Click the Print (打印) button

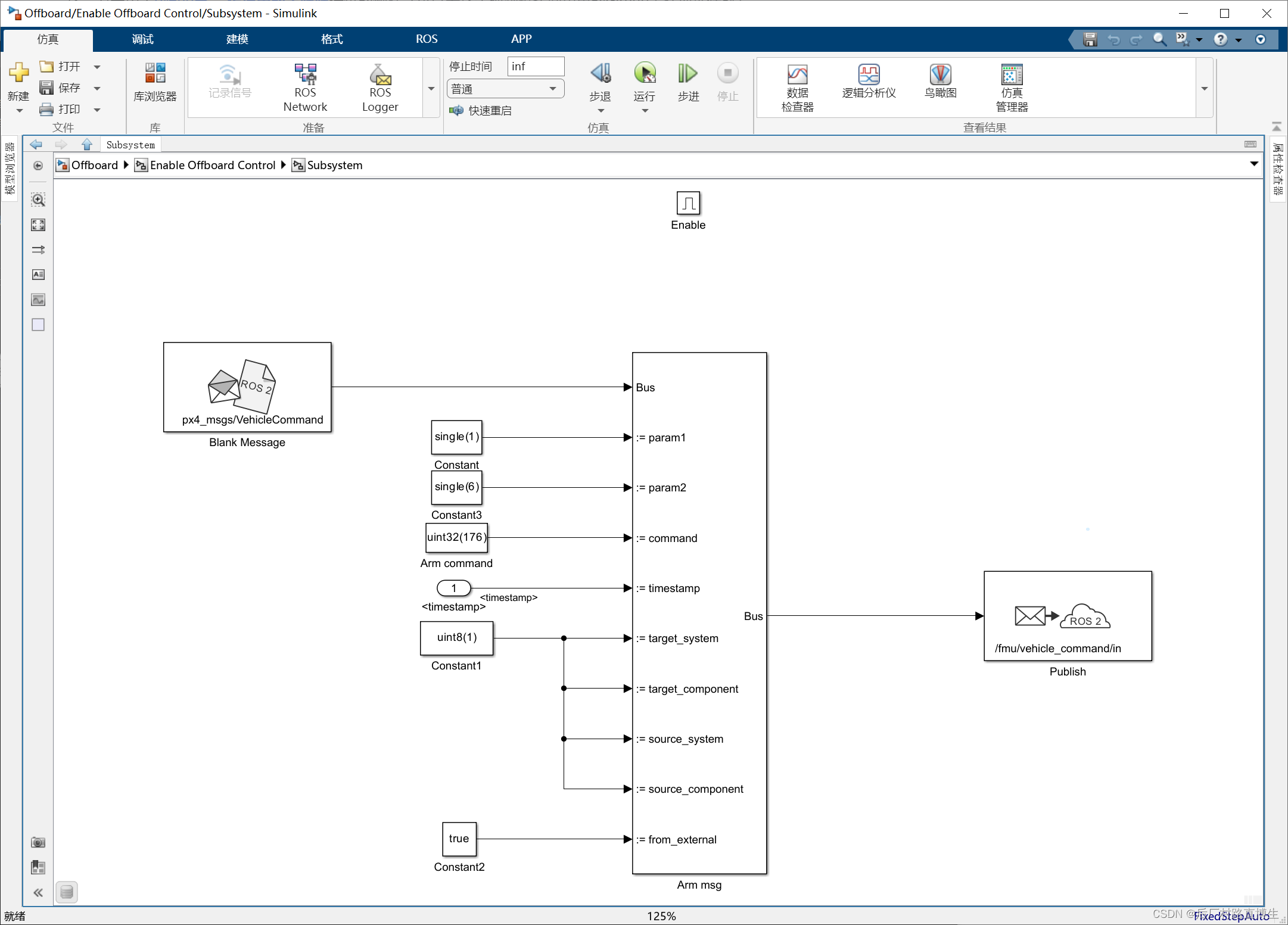[x=60, y=110]
